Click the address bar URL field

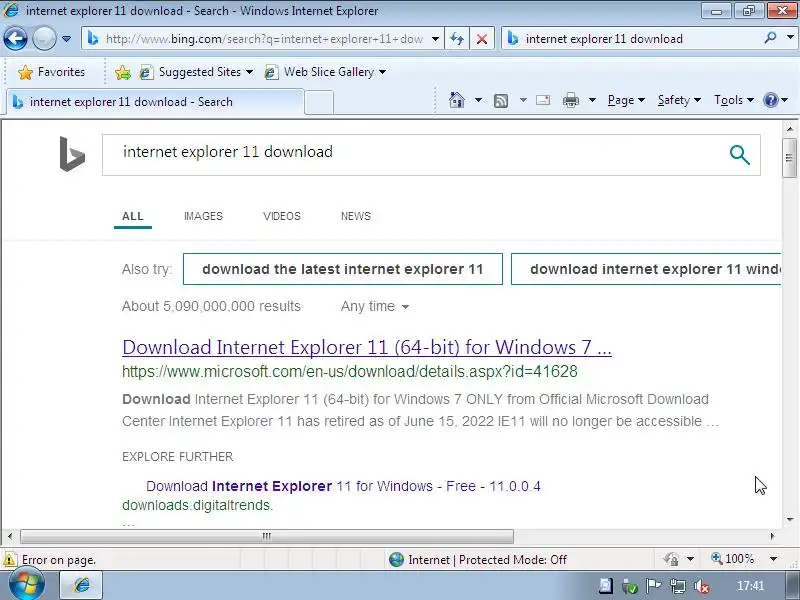[x=264, y=39]
